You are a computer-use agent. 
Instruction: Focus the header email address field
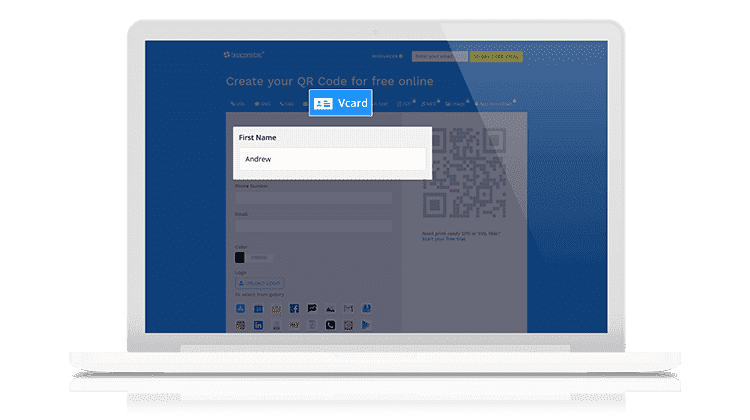(x=440, y=56)
